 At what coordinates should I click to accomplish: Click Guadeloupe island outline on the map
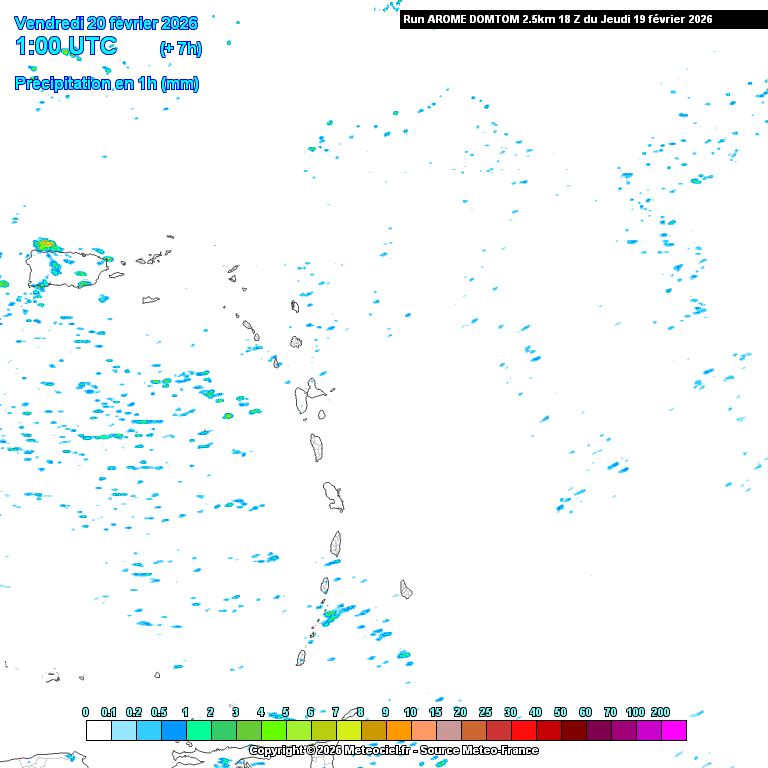(308, 397)
